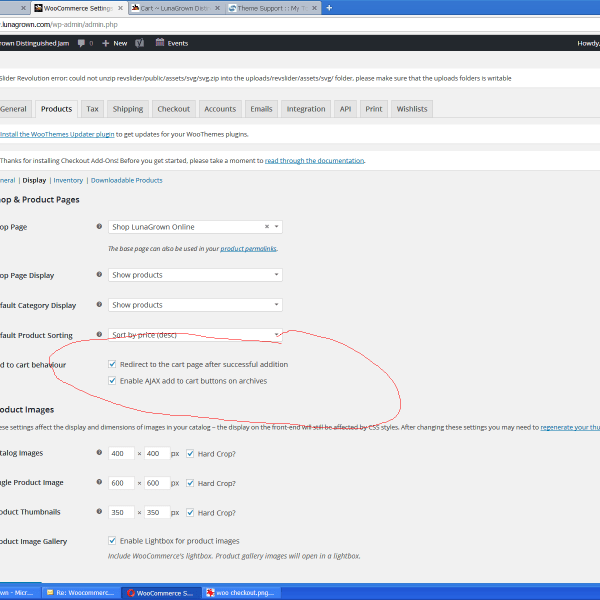Close the Theme Support browser tab

point(314,8)
